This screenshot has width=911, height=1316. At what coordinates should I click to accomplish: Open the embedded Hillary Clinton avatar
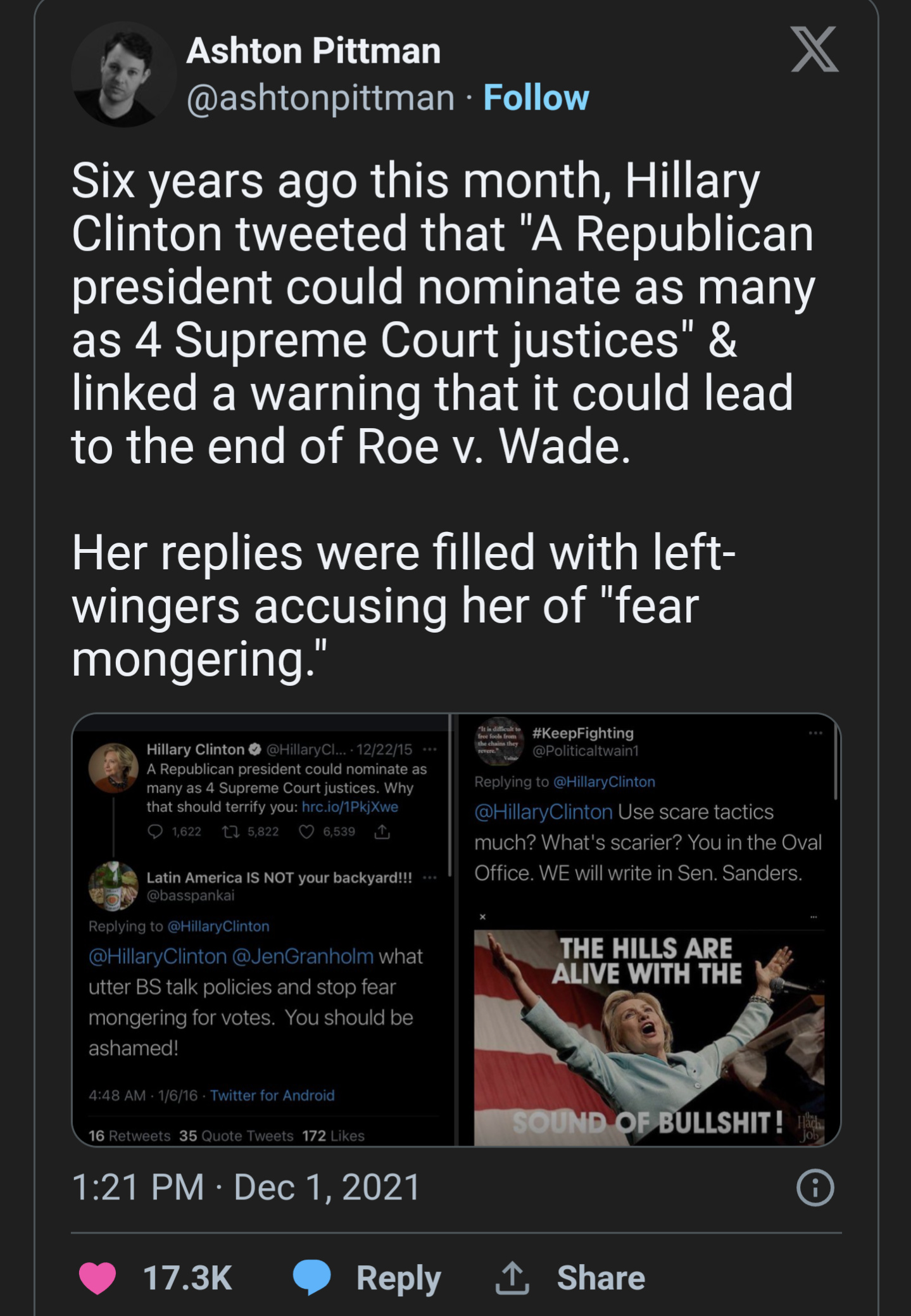(113, 768)
